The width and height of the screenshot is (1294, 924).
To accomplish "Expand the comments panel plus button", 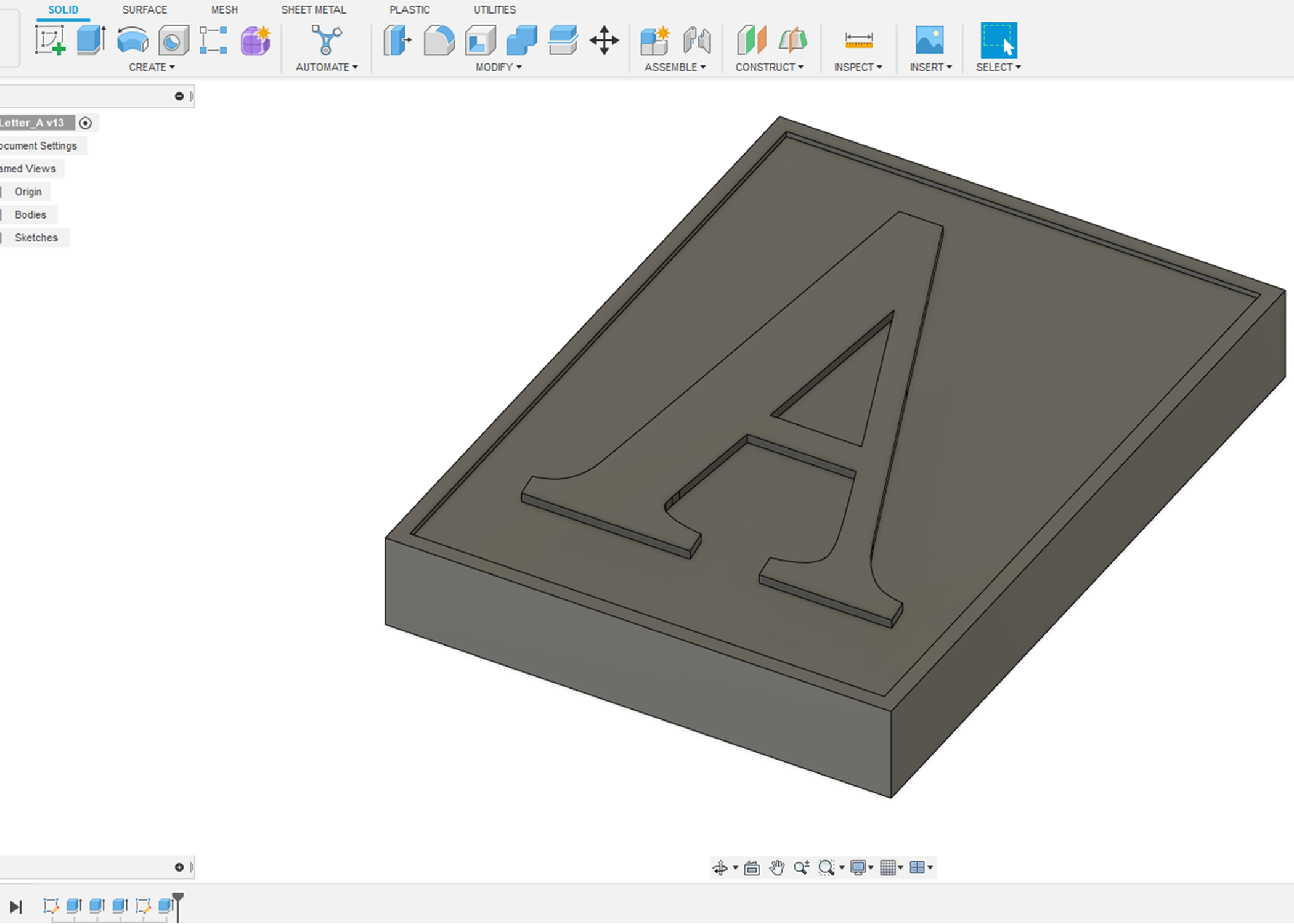I will (179, 867).
